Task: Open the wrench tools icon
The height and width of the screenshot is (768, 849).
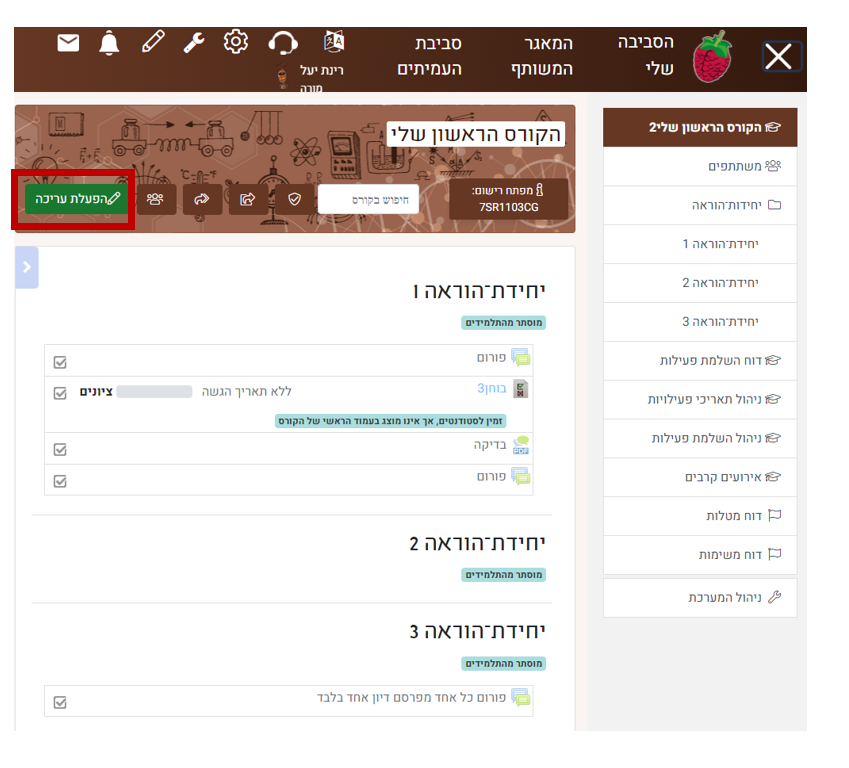Action: pyautogui.click(x=194, y=43)
